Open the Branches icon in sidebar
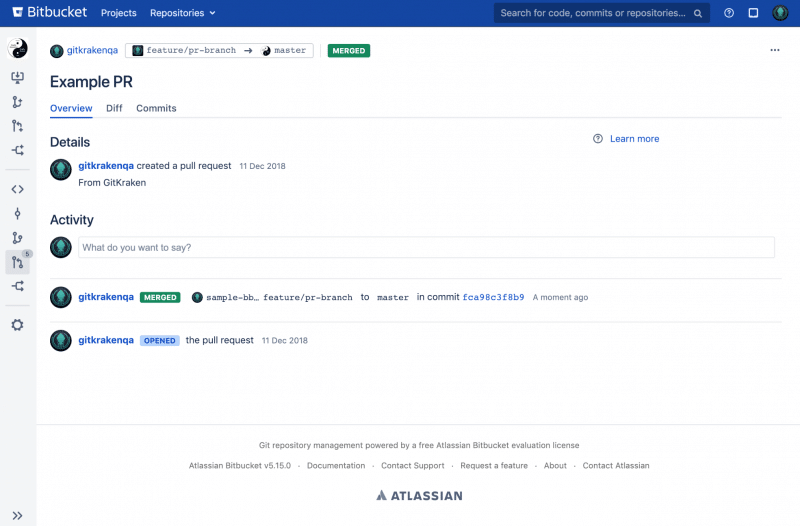The image size is (800, 526). pos(17,238)
